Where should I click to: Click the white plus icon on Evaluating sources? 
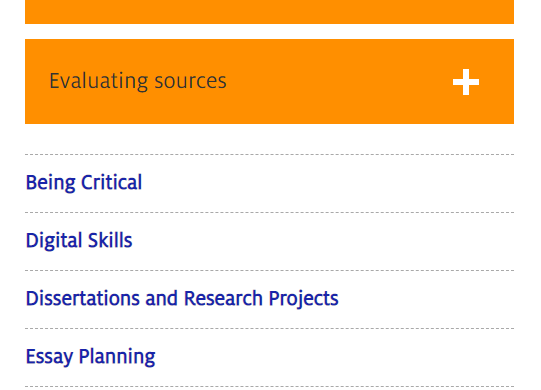point(466,82)
